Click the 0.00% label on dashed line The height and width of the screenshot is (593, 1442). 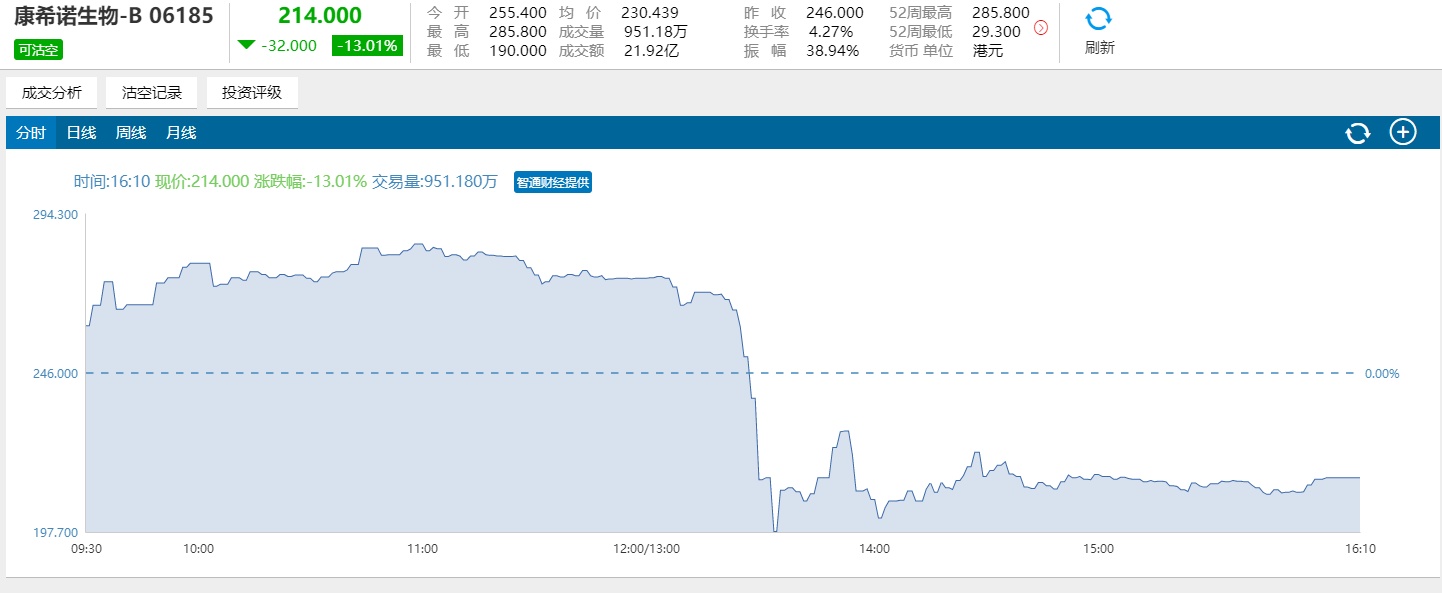1382,373
